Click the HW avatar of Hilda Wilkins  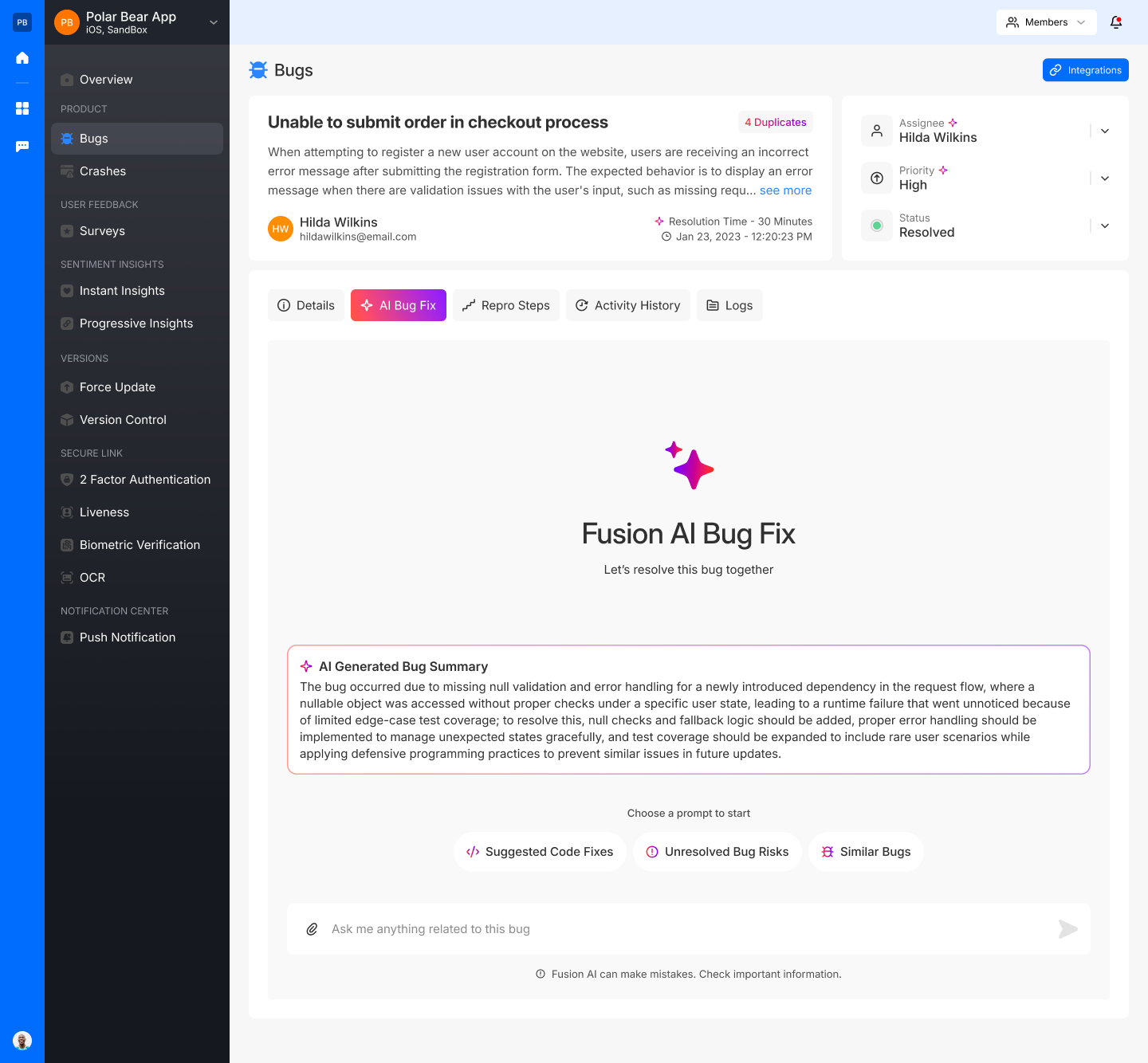[x=281, y=229]
